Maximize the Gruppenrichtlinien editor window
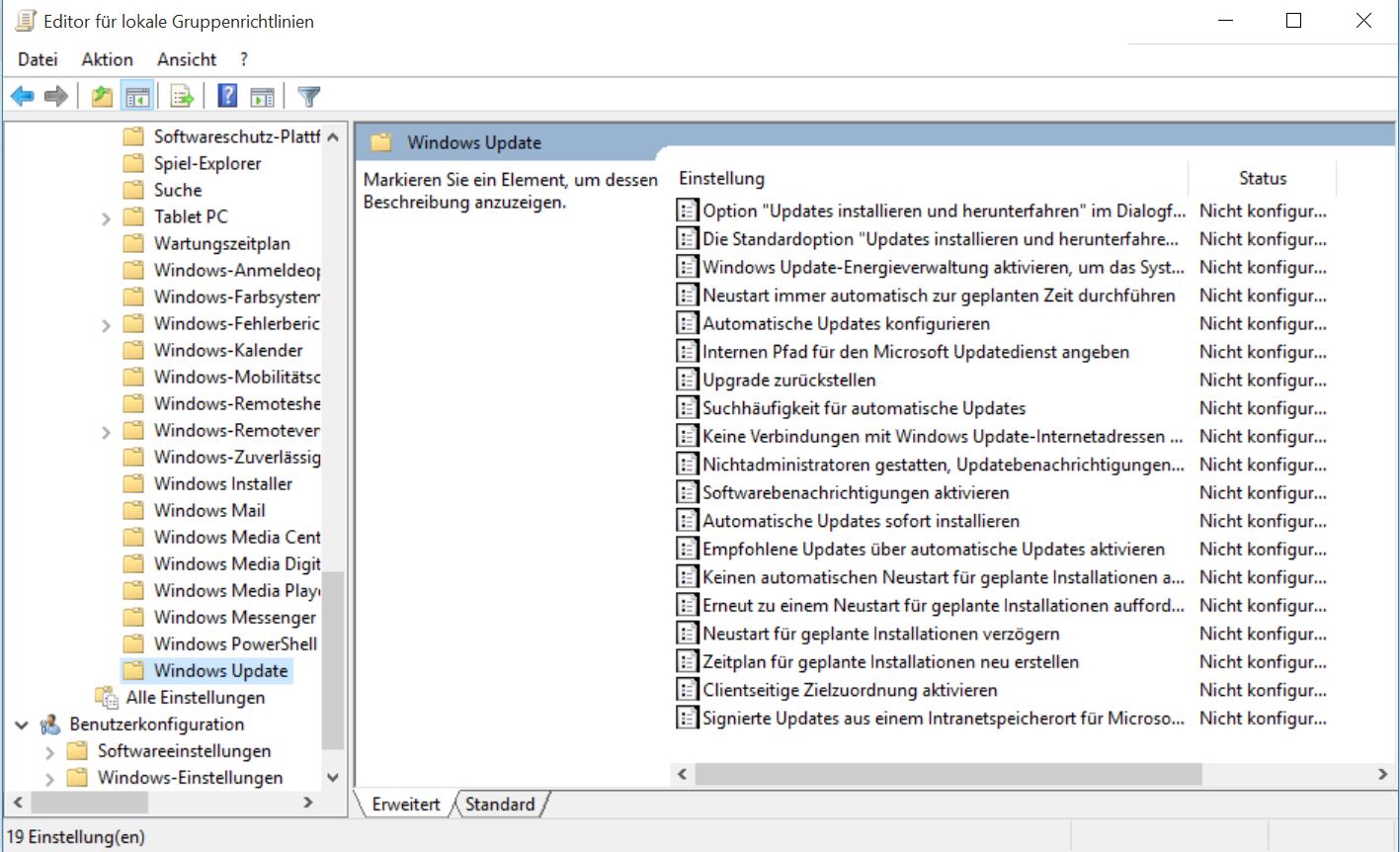Screen dimensions: 1400x852 click(x=1293, y=21)
